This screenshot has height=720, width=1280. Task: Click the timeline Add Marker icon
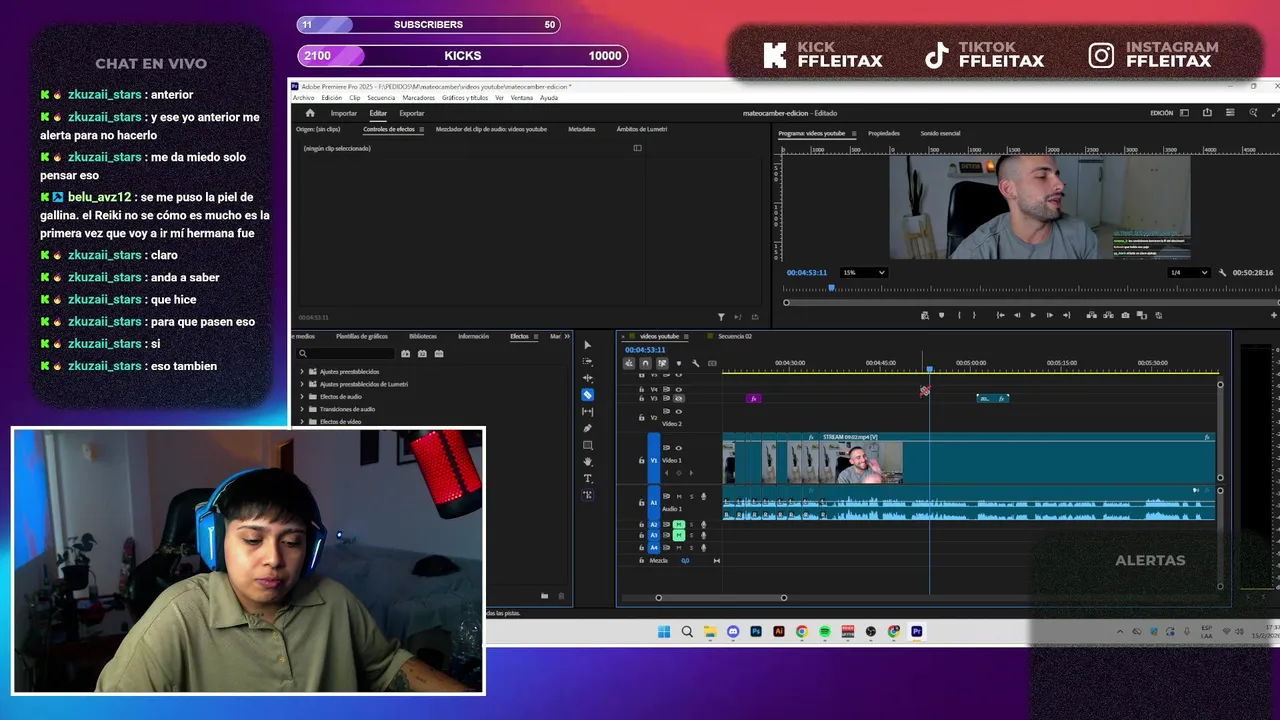[x=679, y=363]
